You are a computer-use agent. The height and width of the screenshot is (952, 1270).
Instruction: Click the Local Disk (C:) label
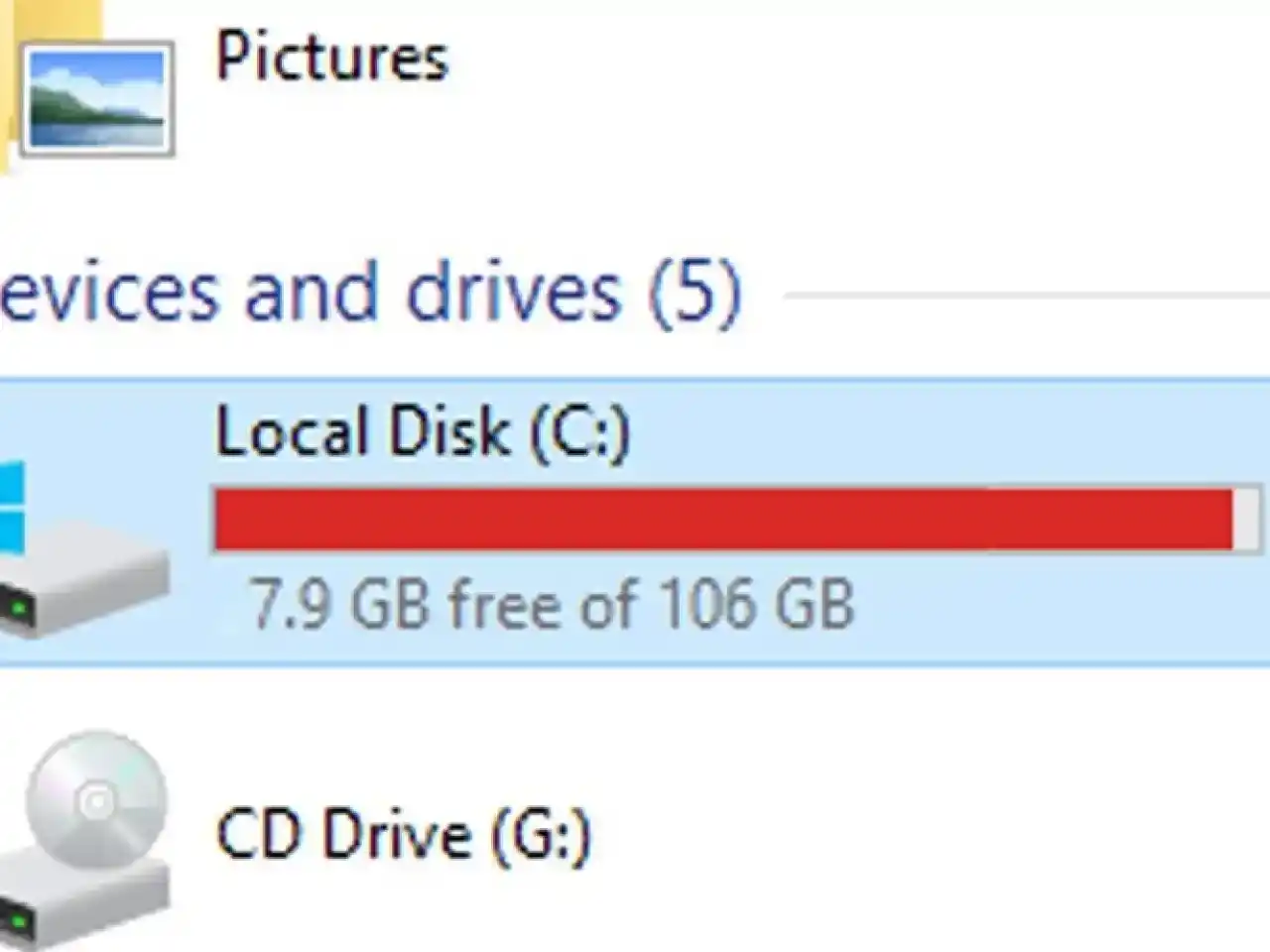click(423, 431)
